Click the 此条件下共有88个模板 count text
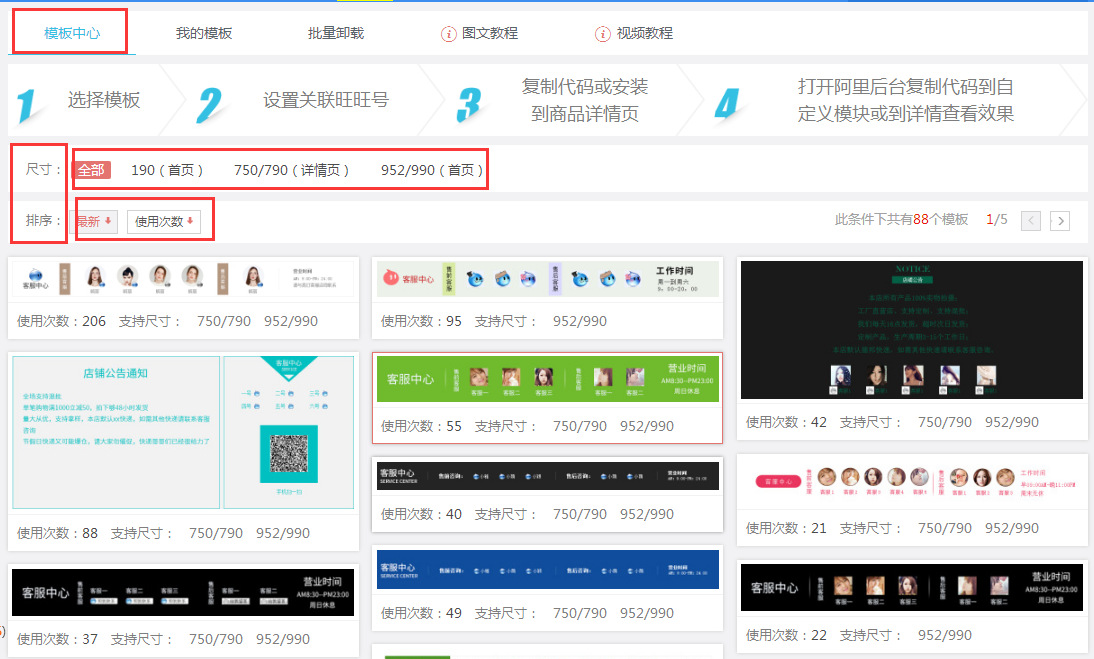This screenshot has height=659, width=1094. tap(901, 220)
